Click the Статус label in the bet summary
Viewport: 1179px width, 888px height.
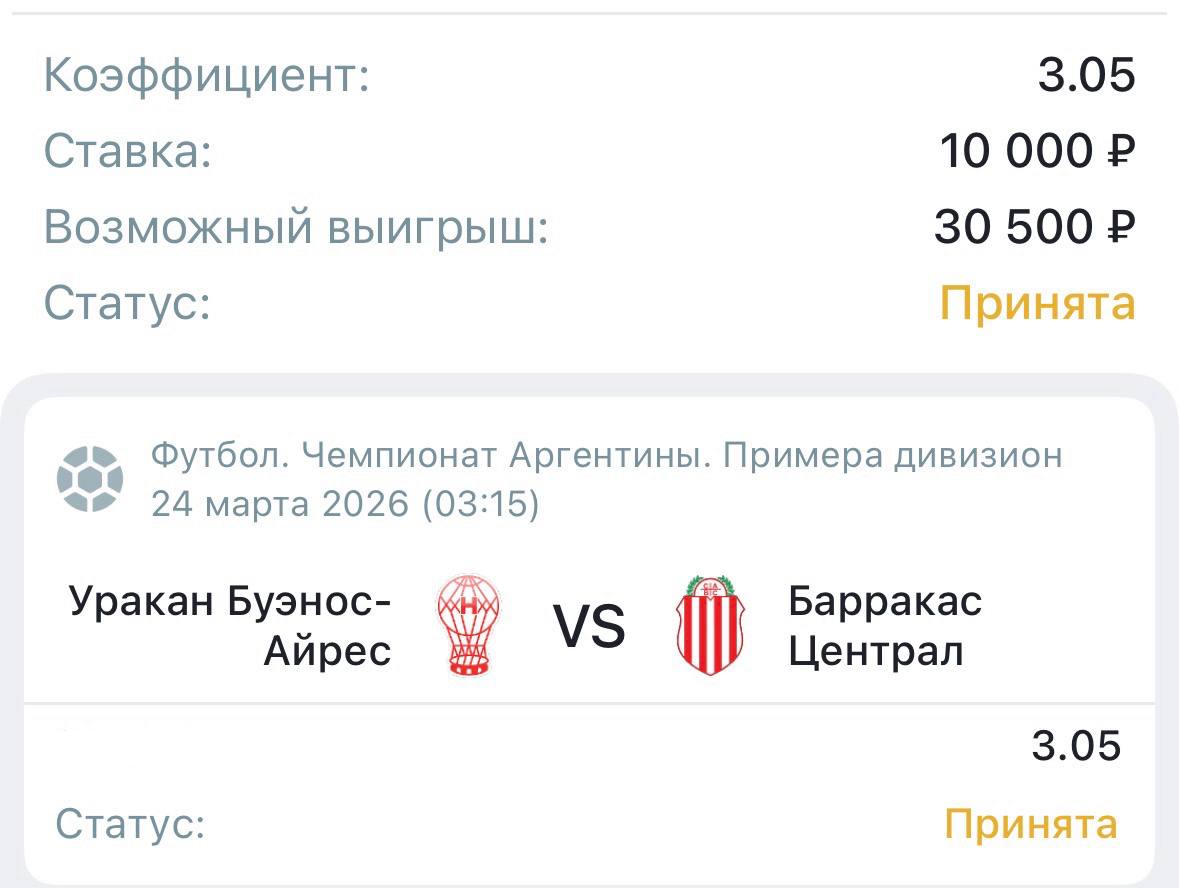(x=127, y=303)
